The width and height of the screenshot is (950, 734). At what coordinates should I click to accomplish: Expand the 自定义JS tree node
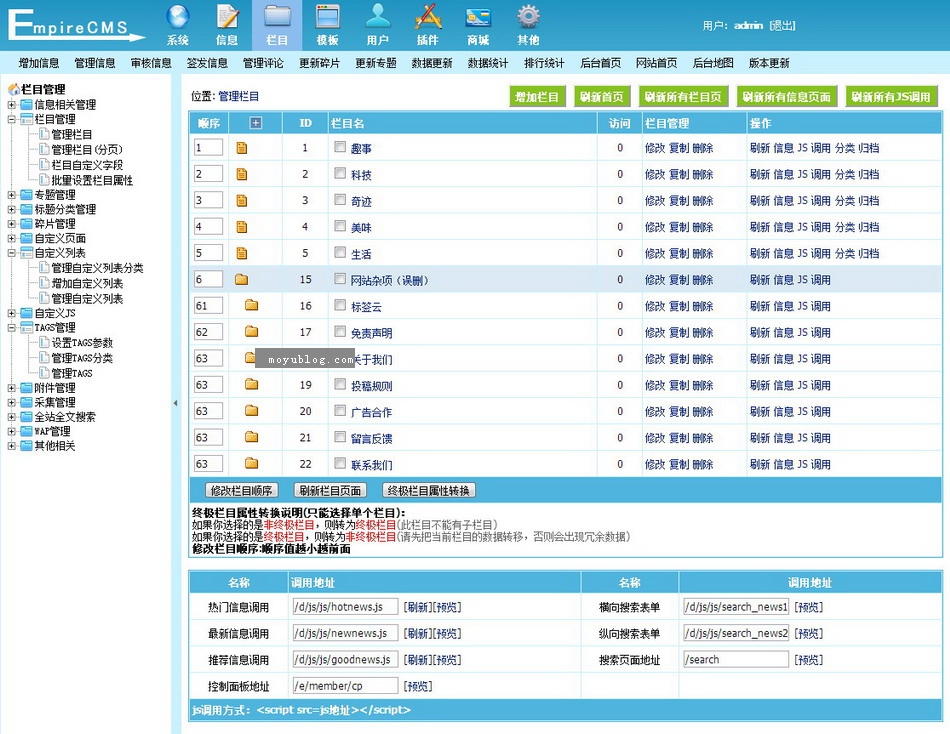(x=12, y=313)
